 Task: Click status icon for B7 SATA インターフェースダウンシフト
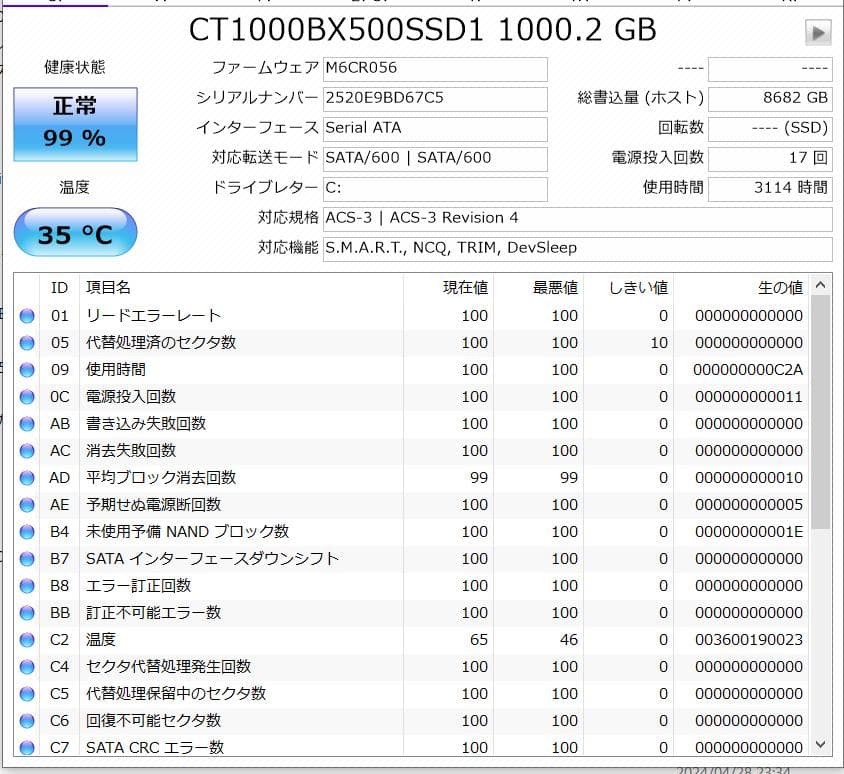[27, 559]
